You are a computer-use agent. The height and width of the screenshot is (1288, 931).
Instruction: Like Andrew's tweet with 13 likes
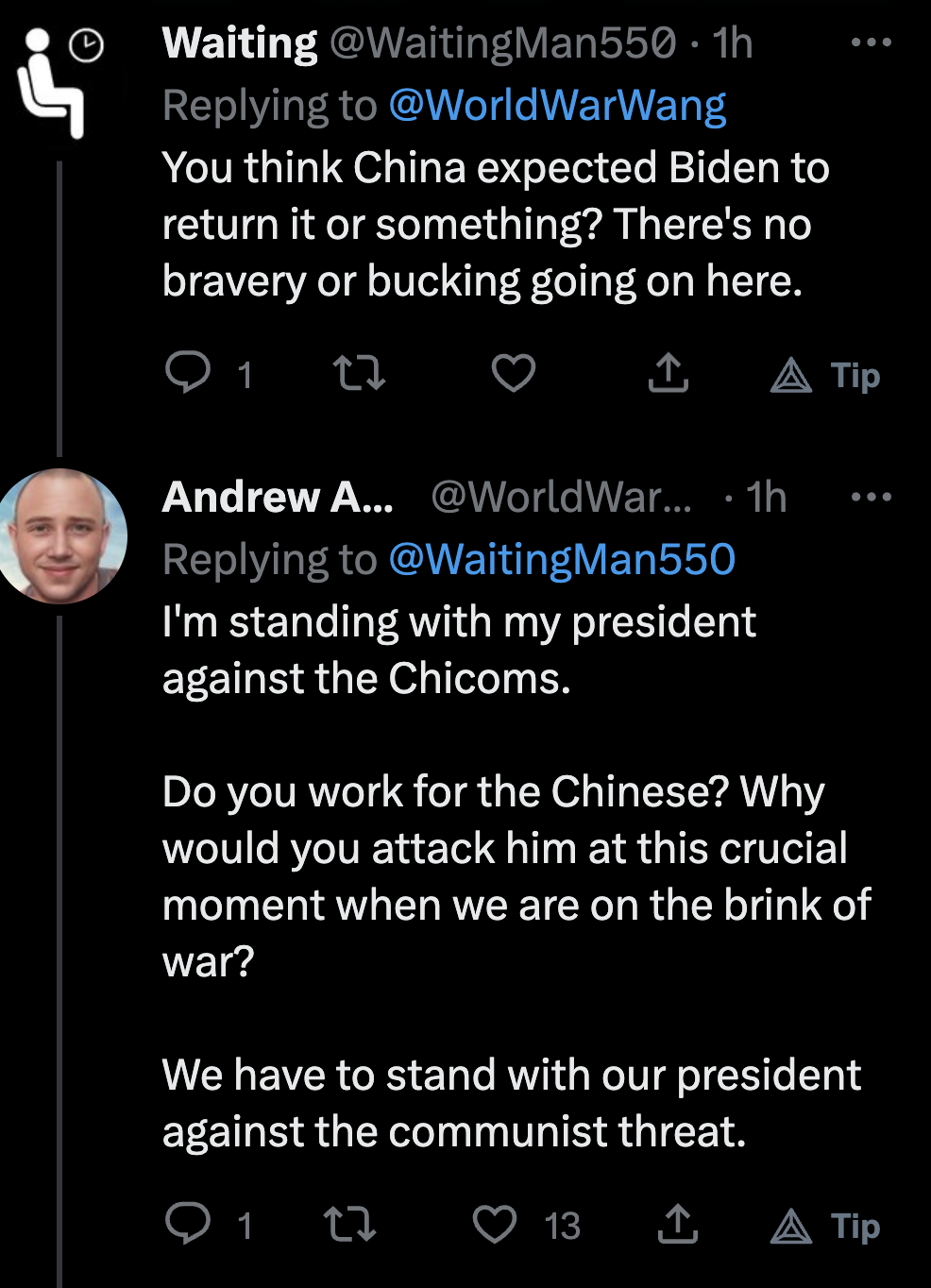point(495,1224)
